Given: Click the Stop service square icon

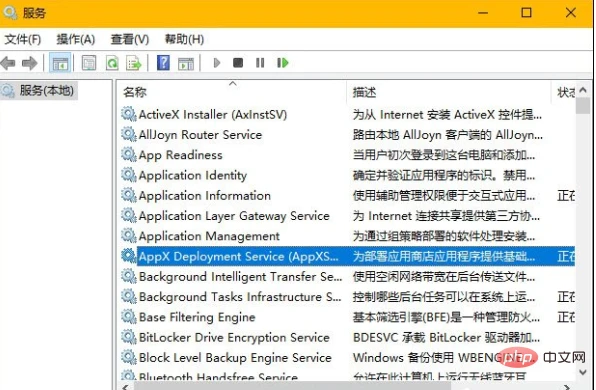Looking at the screenshot, I should pos(238,63).
